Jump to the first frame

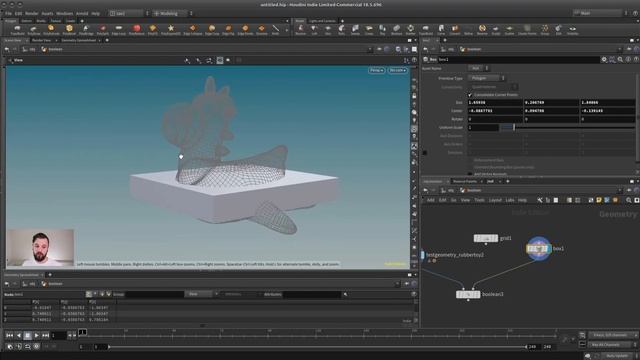tap(9, 336)
